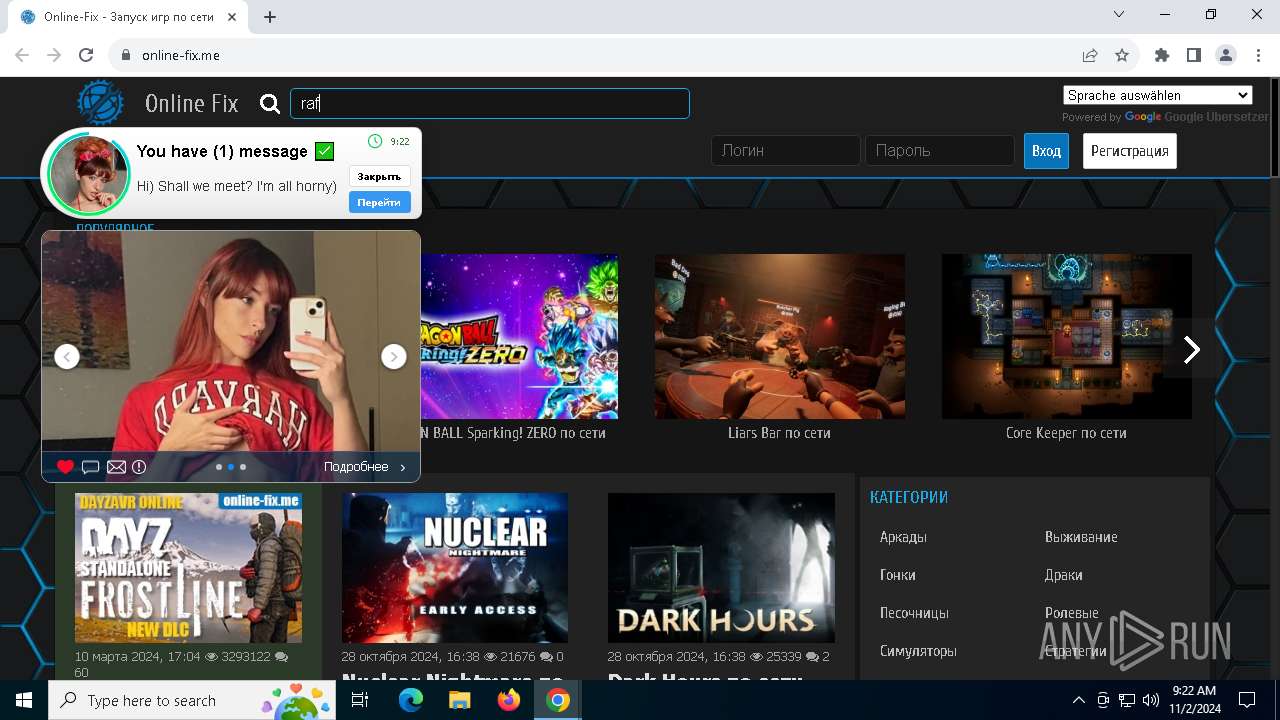The width and height of the screenshot is (1280, 720).
Task: Click the Вход login button
Action: pyautogui.click(x=1046, y=151)
